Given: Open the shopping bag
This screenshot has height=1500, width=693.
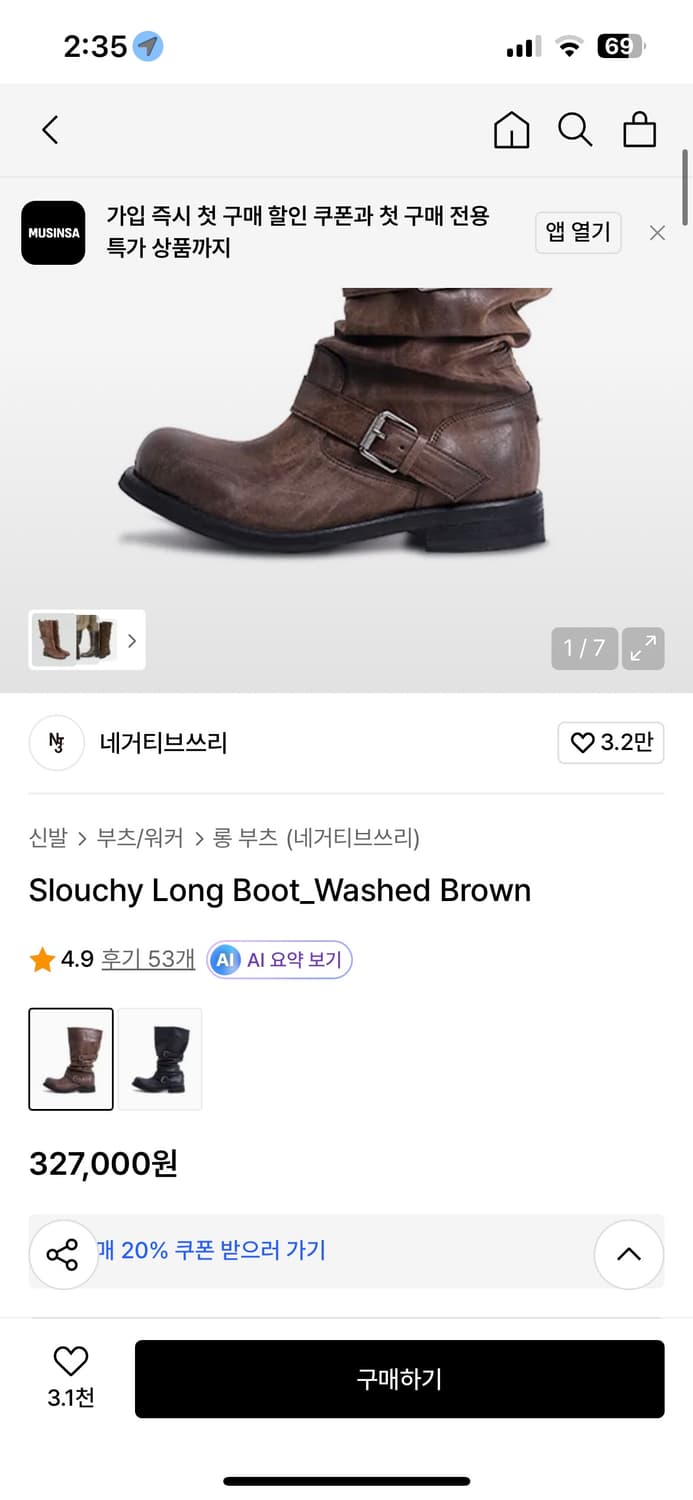Looking at the screenshot, I should [639, 130].
